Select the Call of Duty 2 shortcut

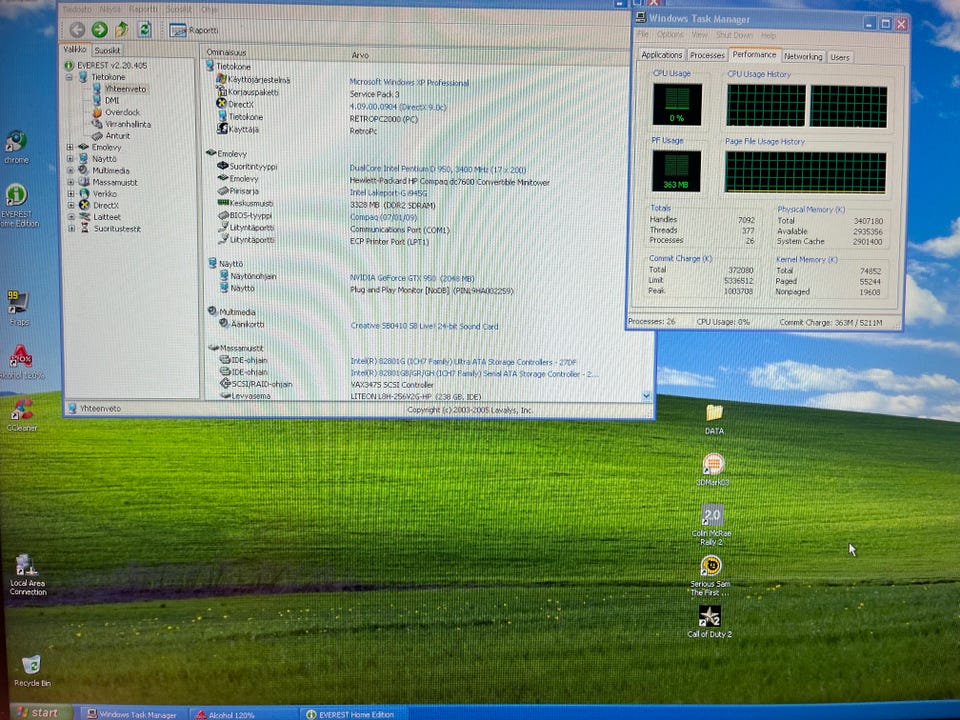pos(710,622)
